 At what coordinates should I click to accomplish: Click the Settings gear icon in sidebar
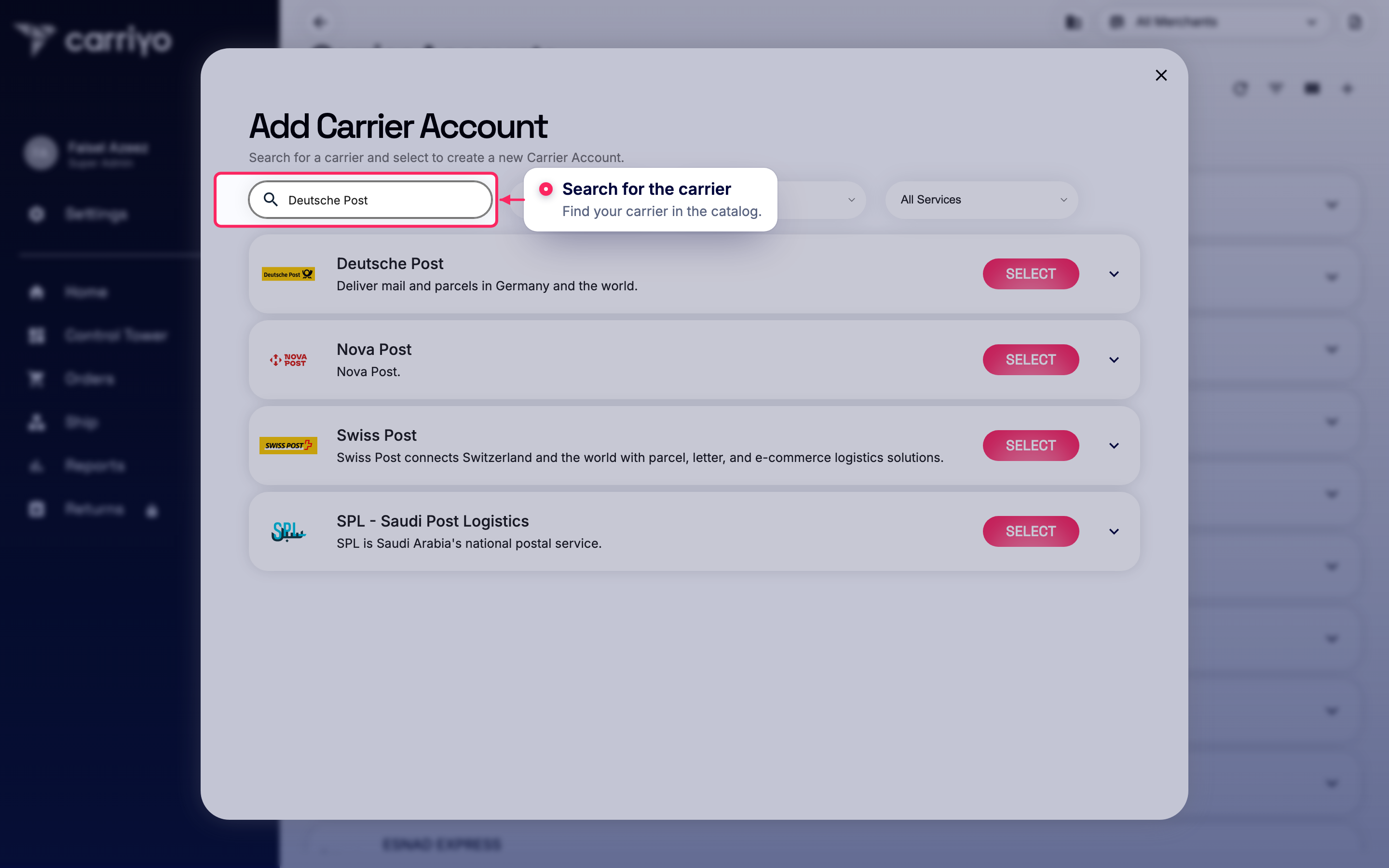tap(37, 214)
